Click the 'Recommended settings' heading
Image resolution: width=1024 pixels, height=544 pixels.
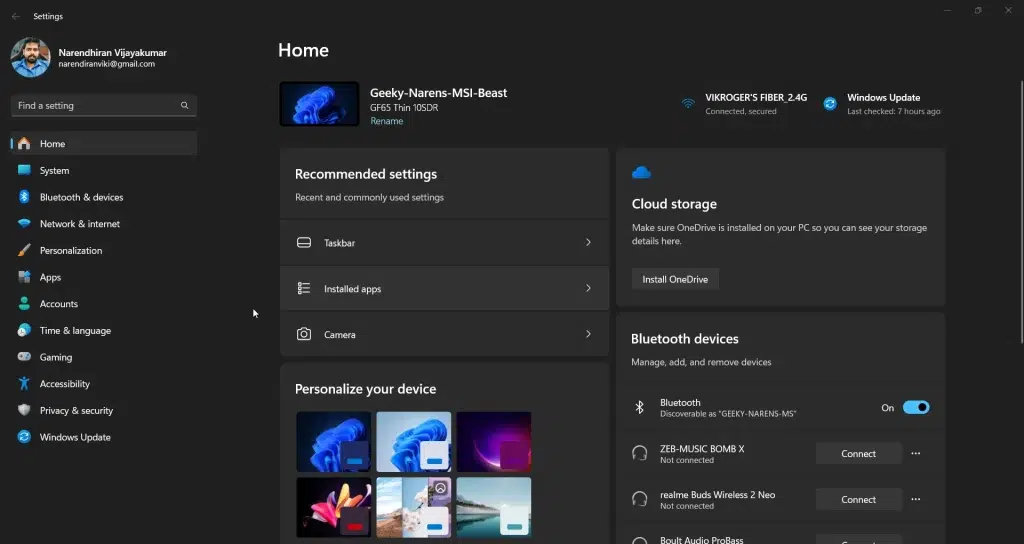[x=366, y=174]
